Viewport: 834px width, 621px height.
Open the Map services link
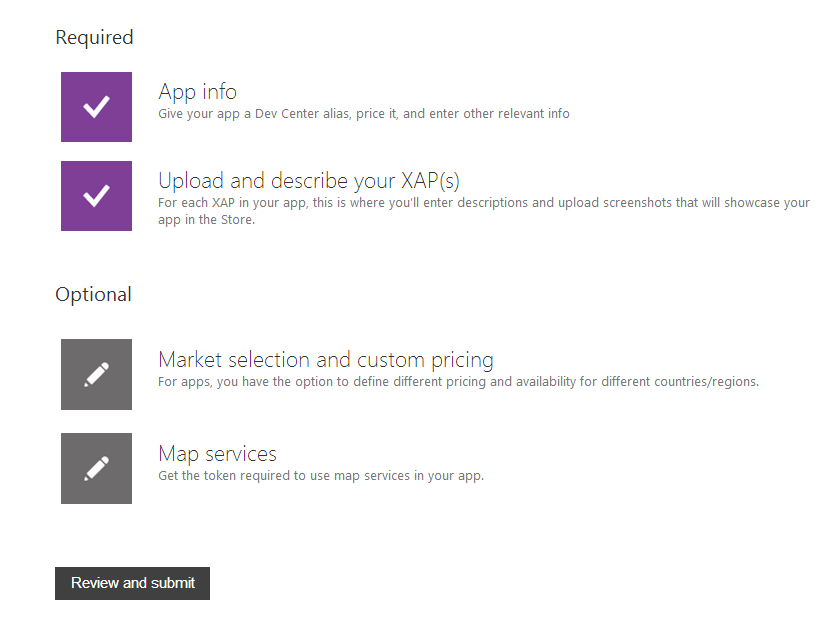pyautogui.click(x=217, y=454)
